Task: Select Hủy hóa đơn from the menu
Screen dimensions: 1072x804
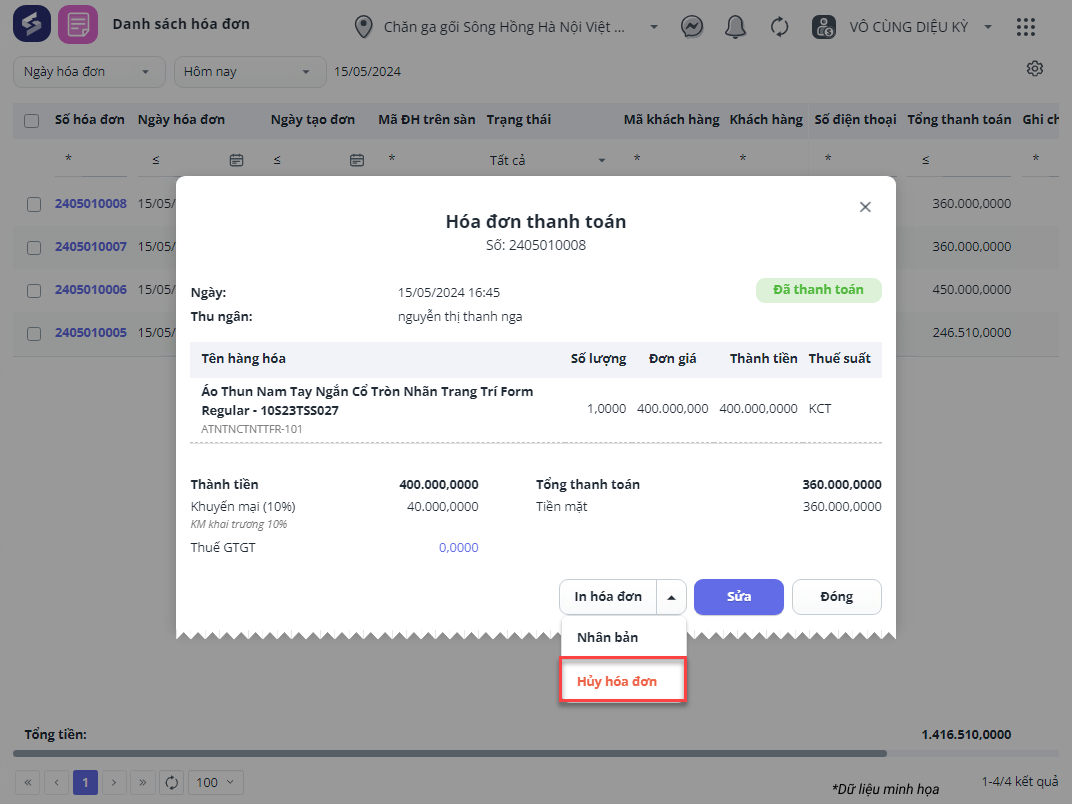Action: tap(623, 681)
